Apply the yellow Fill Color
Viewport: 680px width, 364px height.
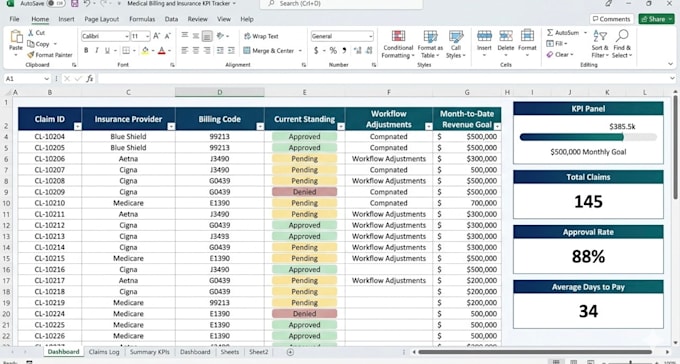coord(145,50)
